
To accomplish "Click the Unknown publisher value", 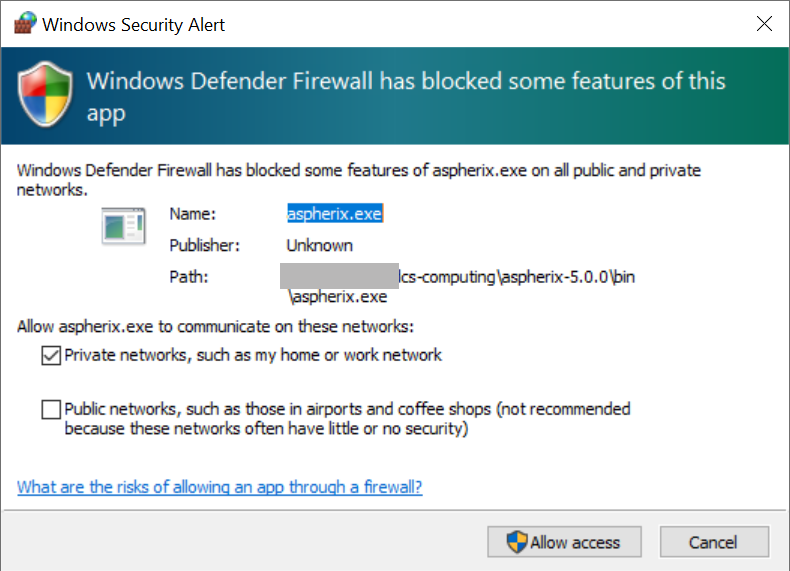I will [x=319, y=245].
